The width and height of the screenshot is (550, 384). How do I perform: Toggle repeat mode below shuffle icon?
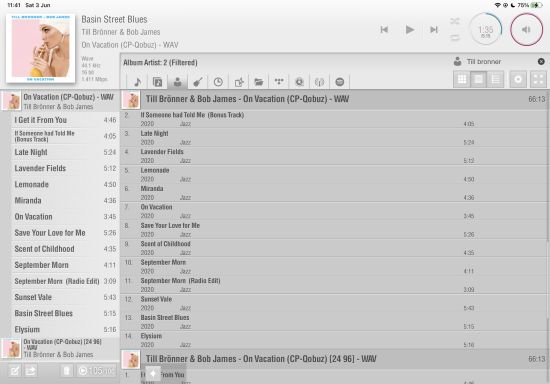pos(455,37)
